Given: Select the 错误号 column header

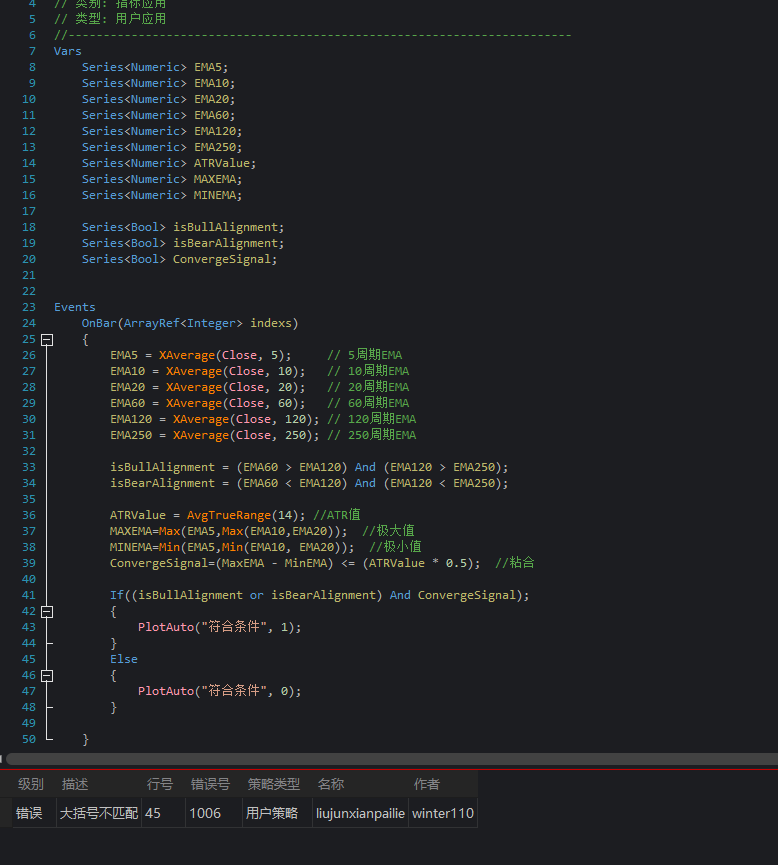Looking at the screenshot, I should (210, 784).
